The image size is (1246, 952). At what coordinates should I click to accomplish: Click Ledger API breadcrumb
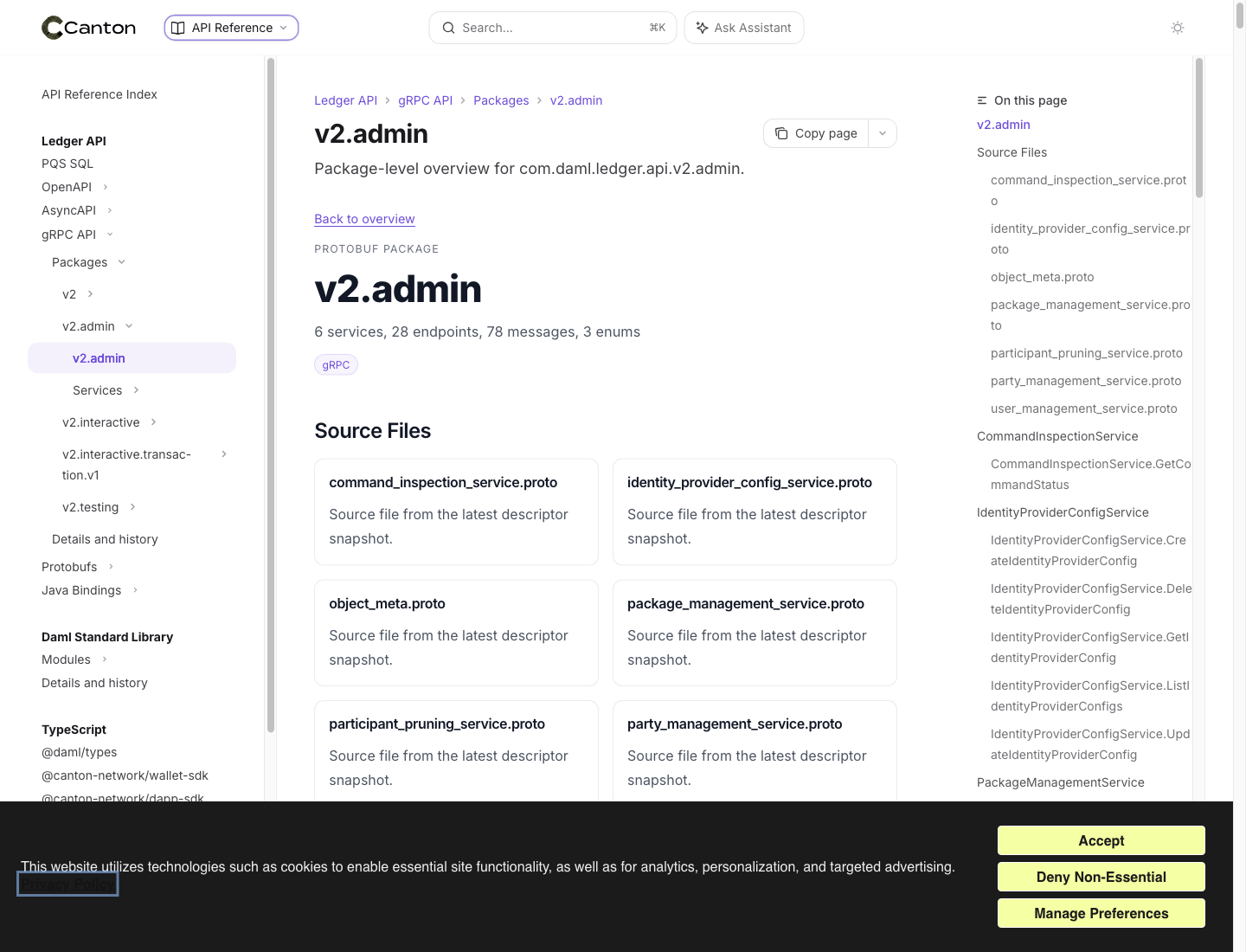coord(345,100)
